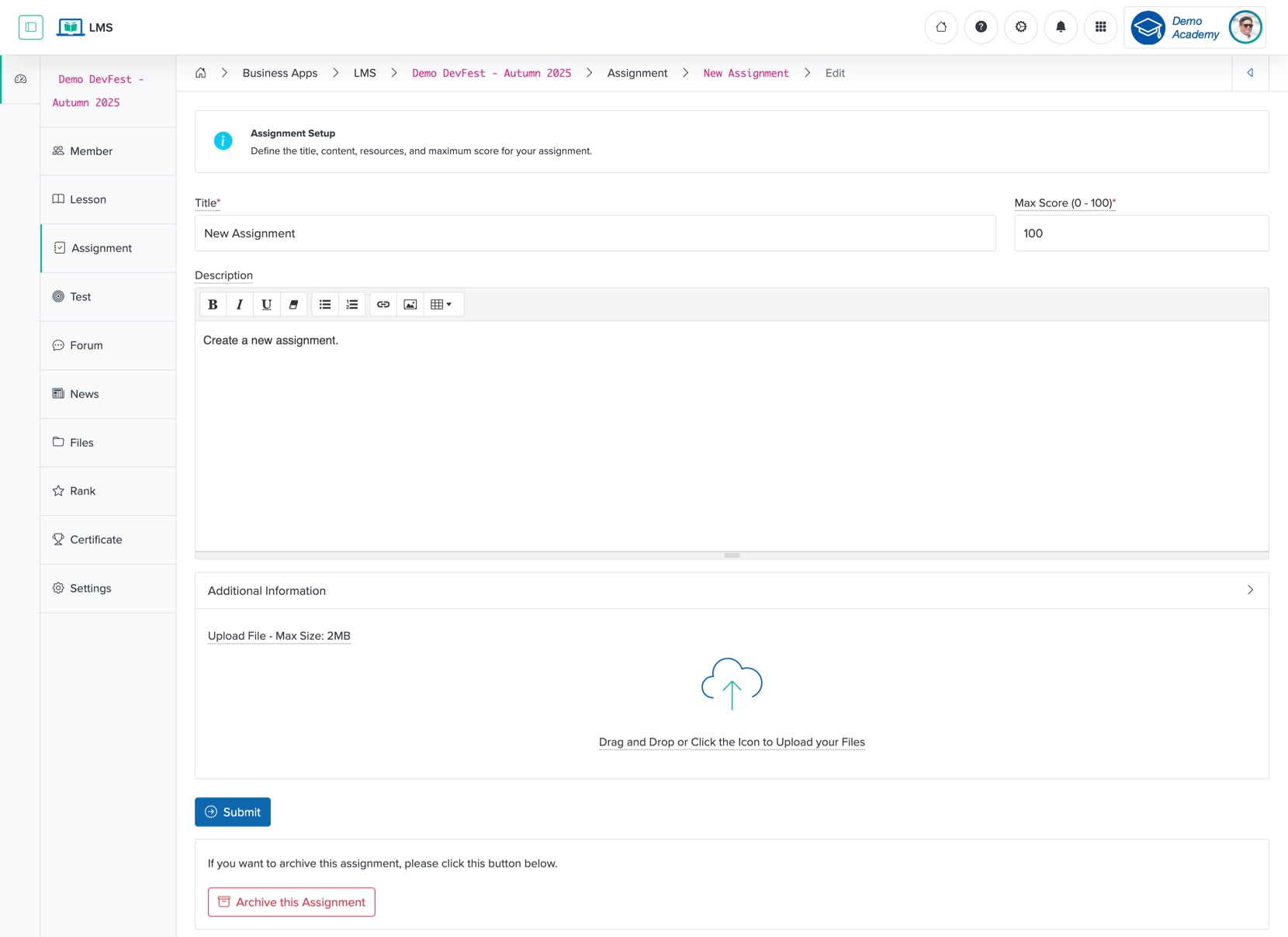Apply bold formatting in the description editor
1288x937 pixels.
(x=213, y=304)
